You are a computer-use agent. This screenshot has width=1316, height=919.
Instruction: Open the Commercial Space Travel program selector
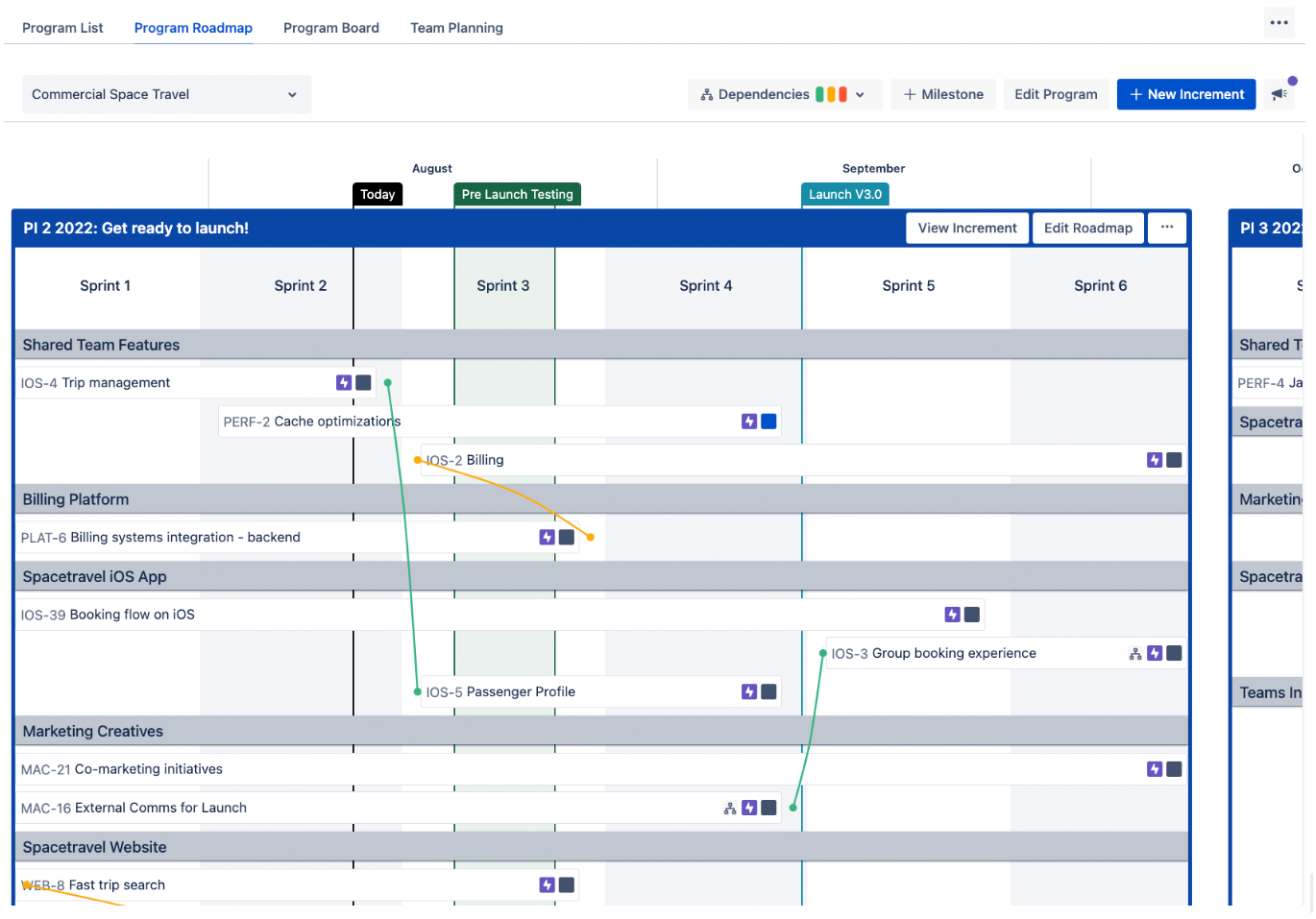165,94
